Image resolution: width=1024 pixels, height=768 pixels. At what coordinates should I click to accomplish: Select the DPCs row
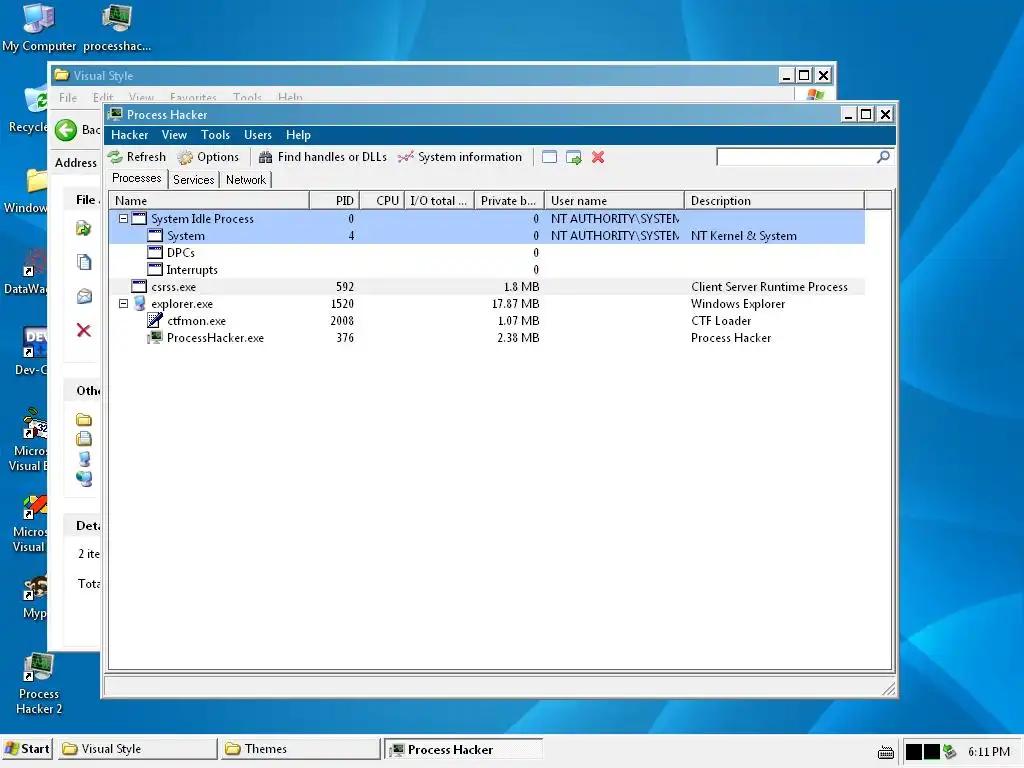click(487, 253)
